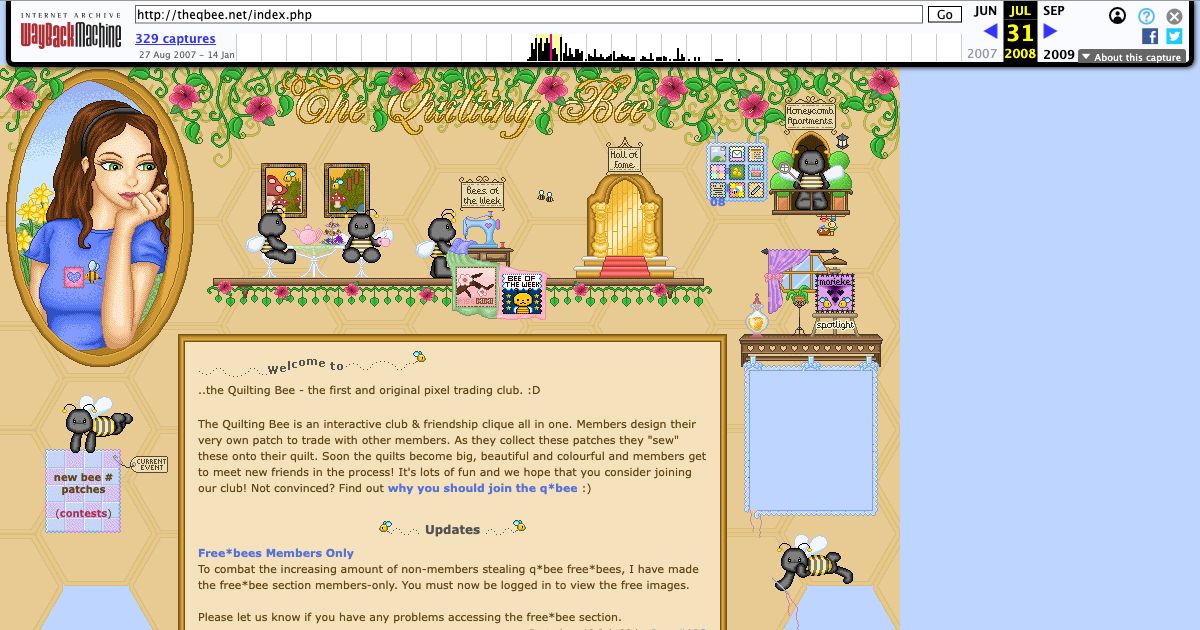Open the help question-mark icon
This screenshot has height=630, width=1200.
[x=1145, y=15]
